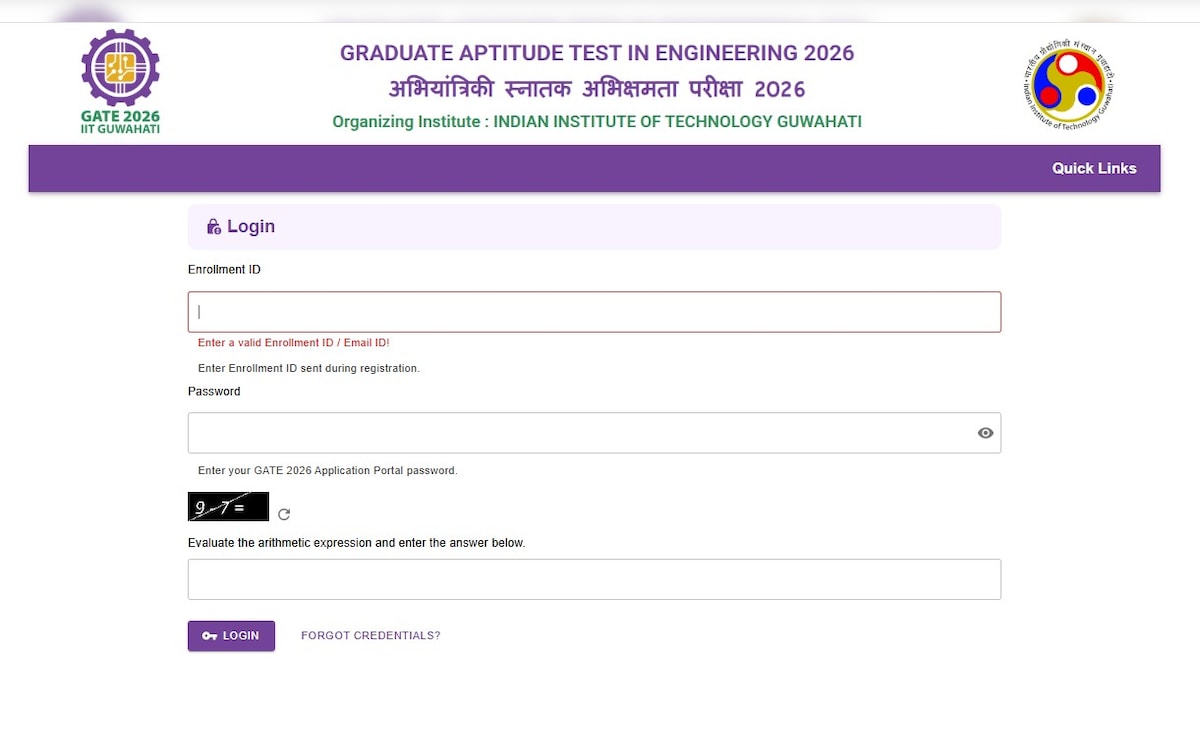Click the lock icon beside Login heading
1200x738 pixels.
coord(213,227)
